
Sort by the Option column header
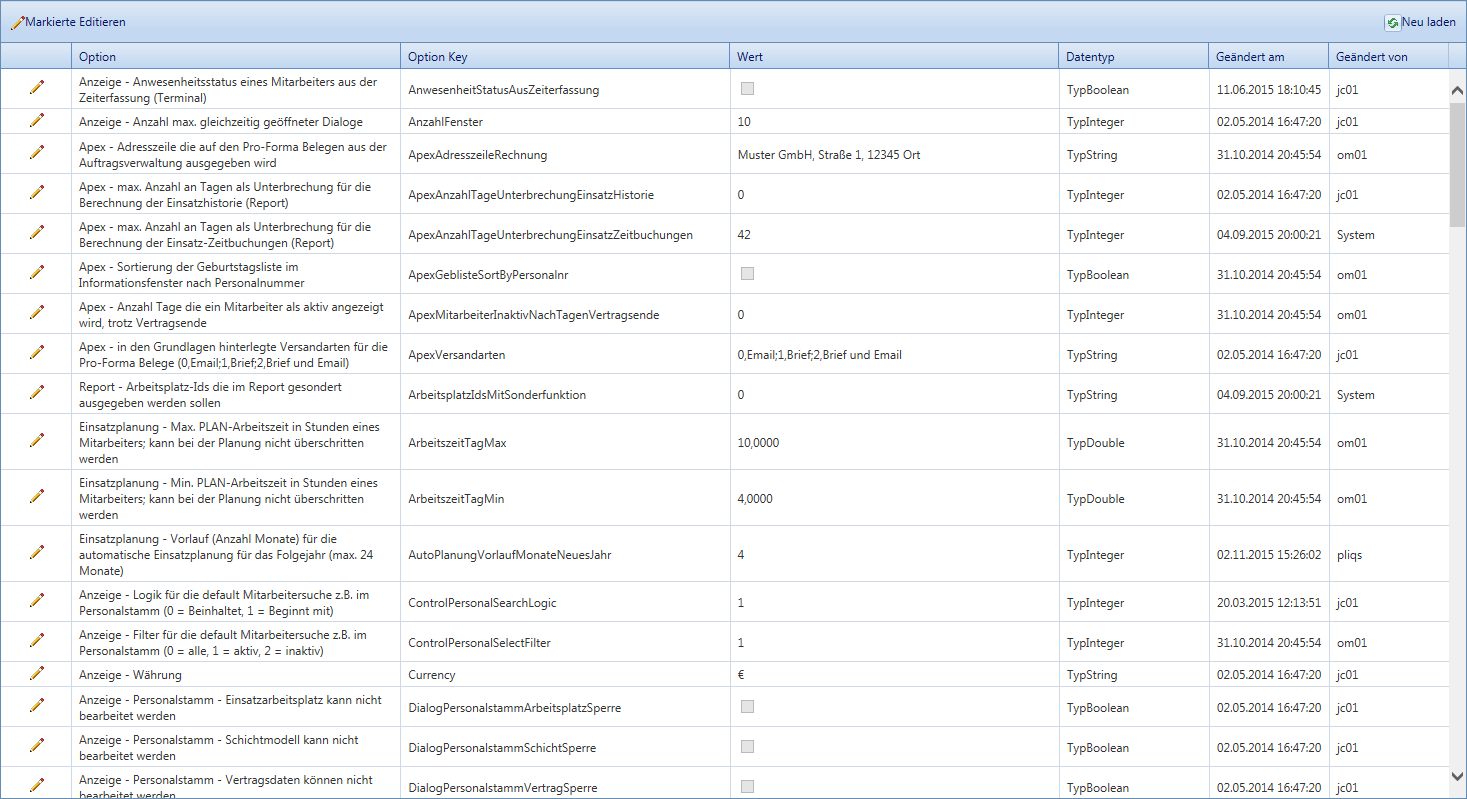click(x=235, y=56)
